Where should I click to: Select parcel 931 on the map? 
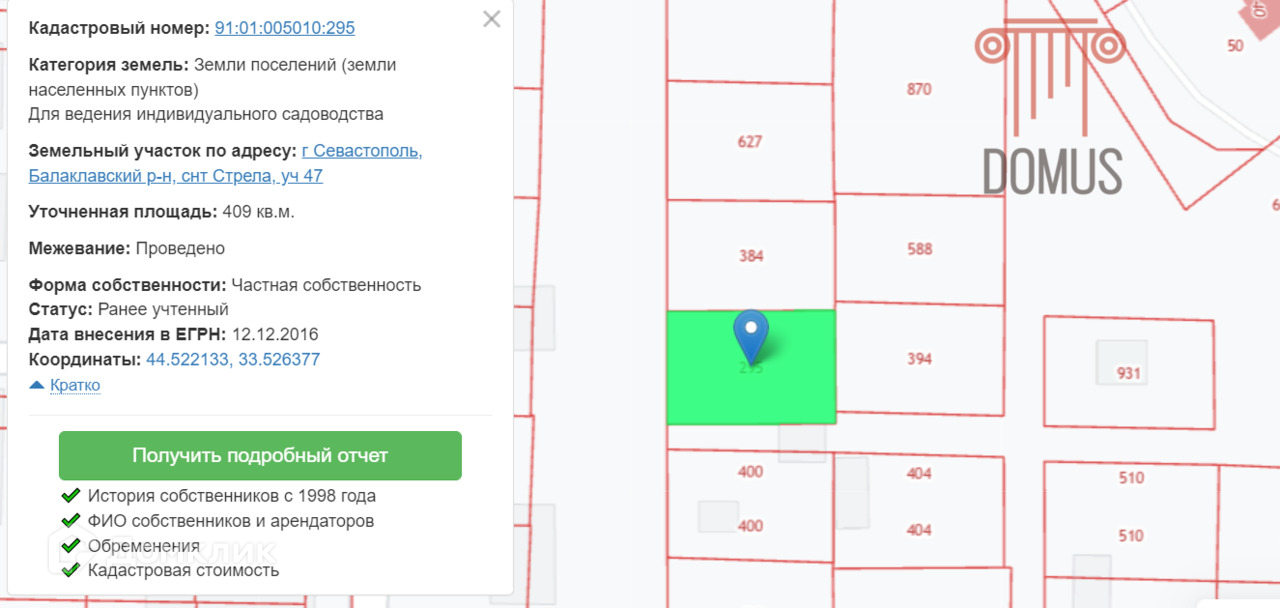pos(1129,373)
